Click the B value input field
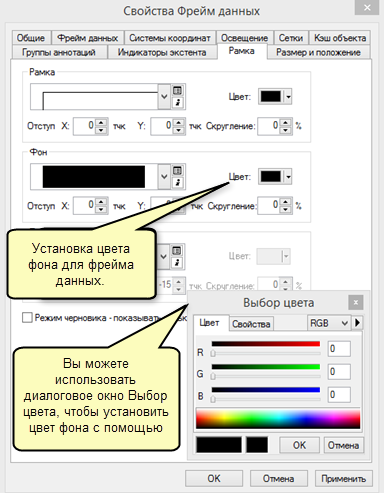 click(x=339, y=395)
